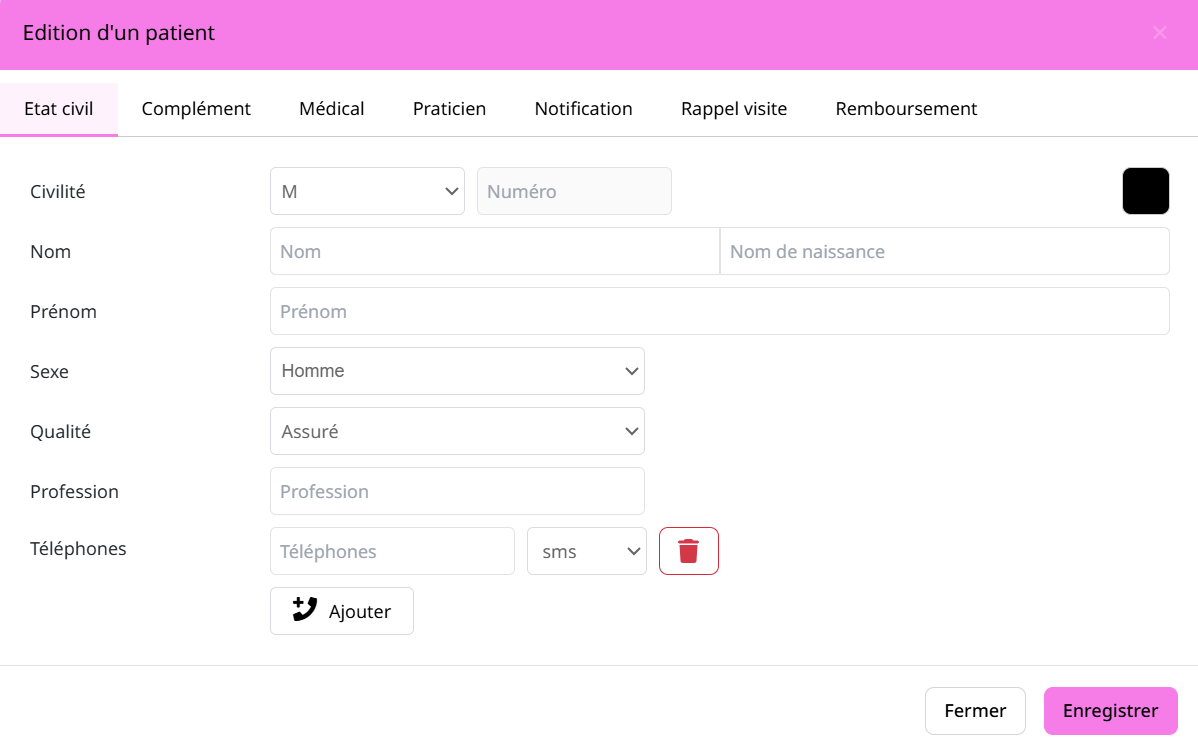Click the Ajouter phone-plus button

(341, 611)
